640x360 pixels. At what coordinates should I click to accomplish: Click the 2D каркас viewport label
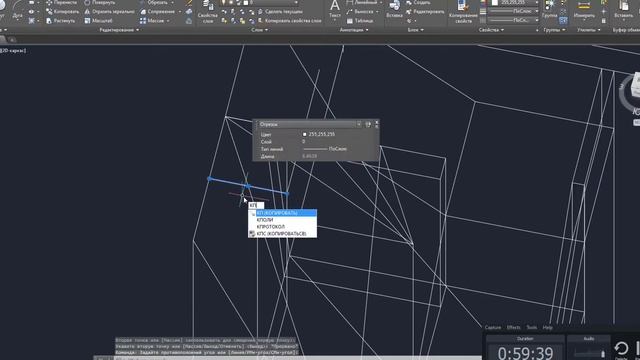click(x=13, y=50)
